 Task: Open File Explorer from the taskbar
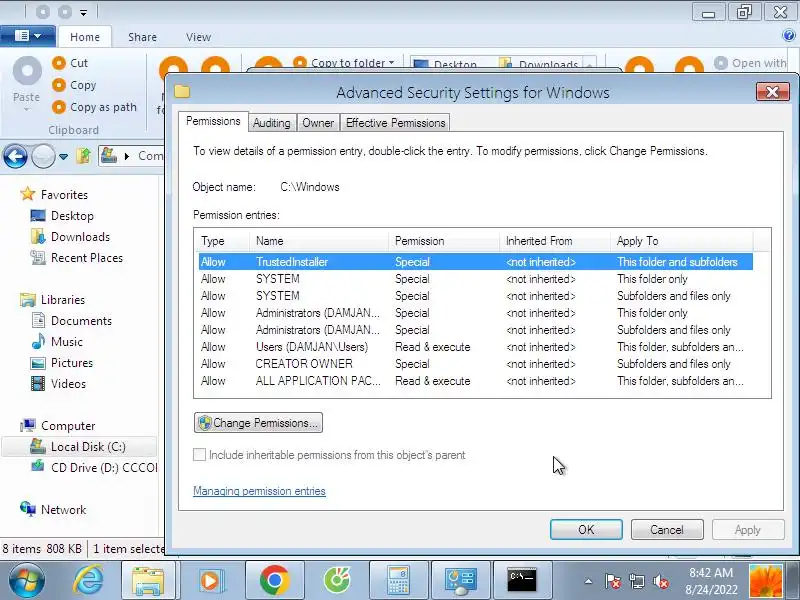148,581
